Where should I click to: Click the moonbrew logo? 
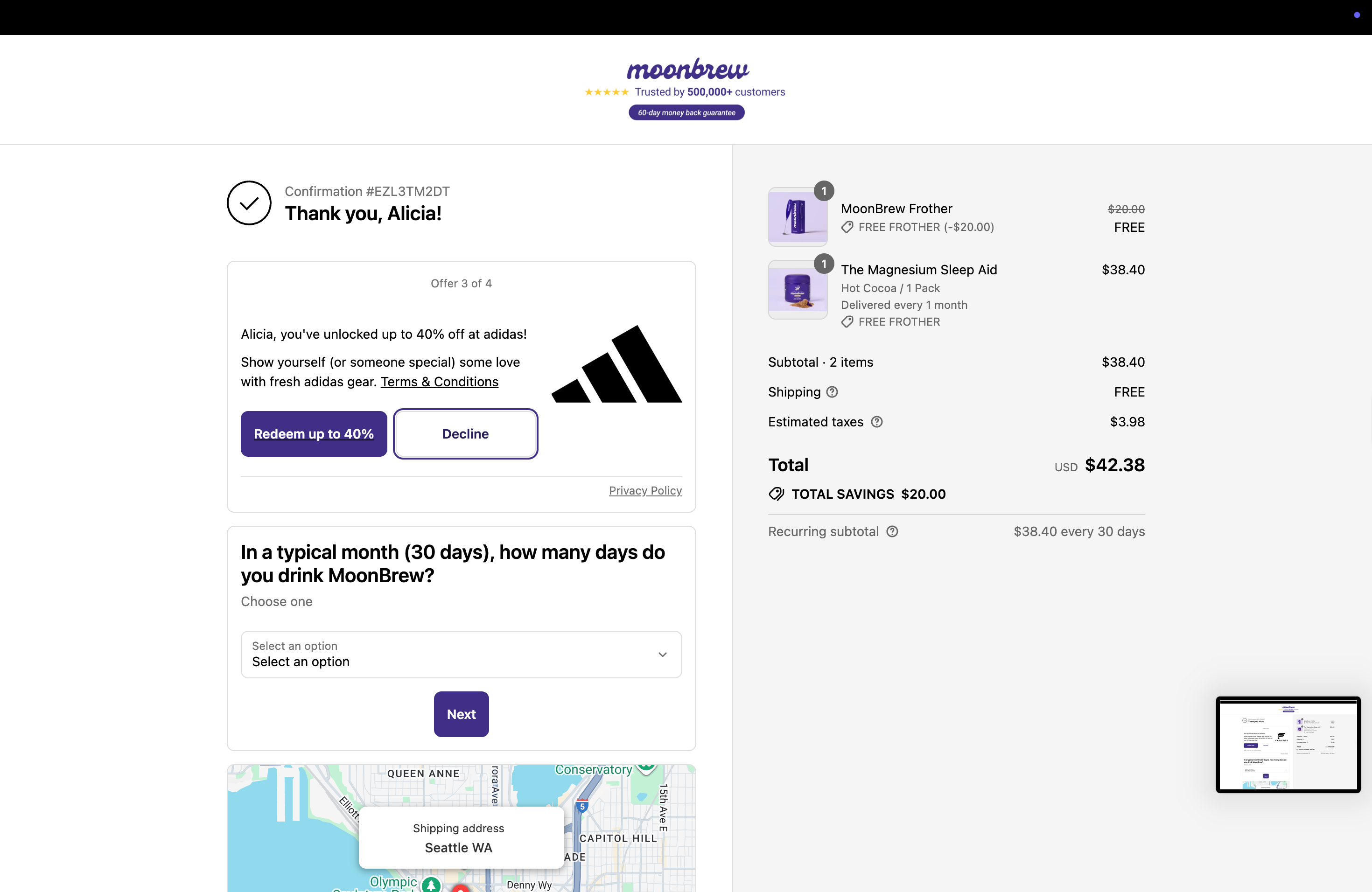(x=687, y=69)
